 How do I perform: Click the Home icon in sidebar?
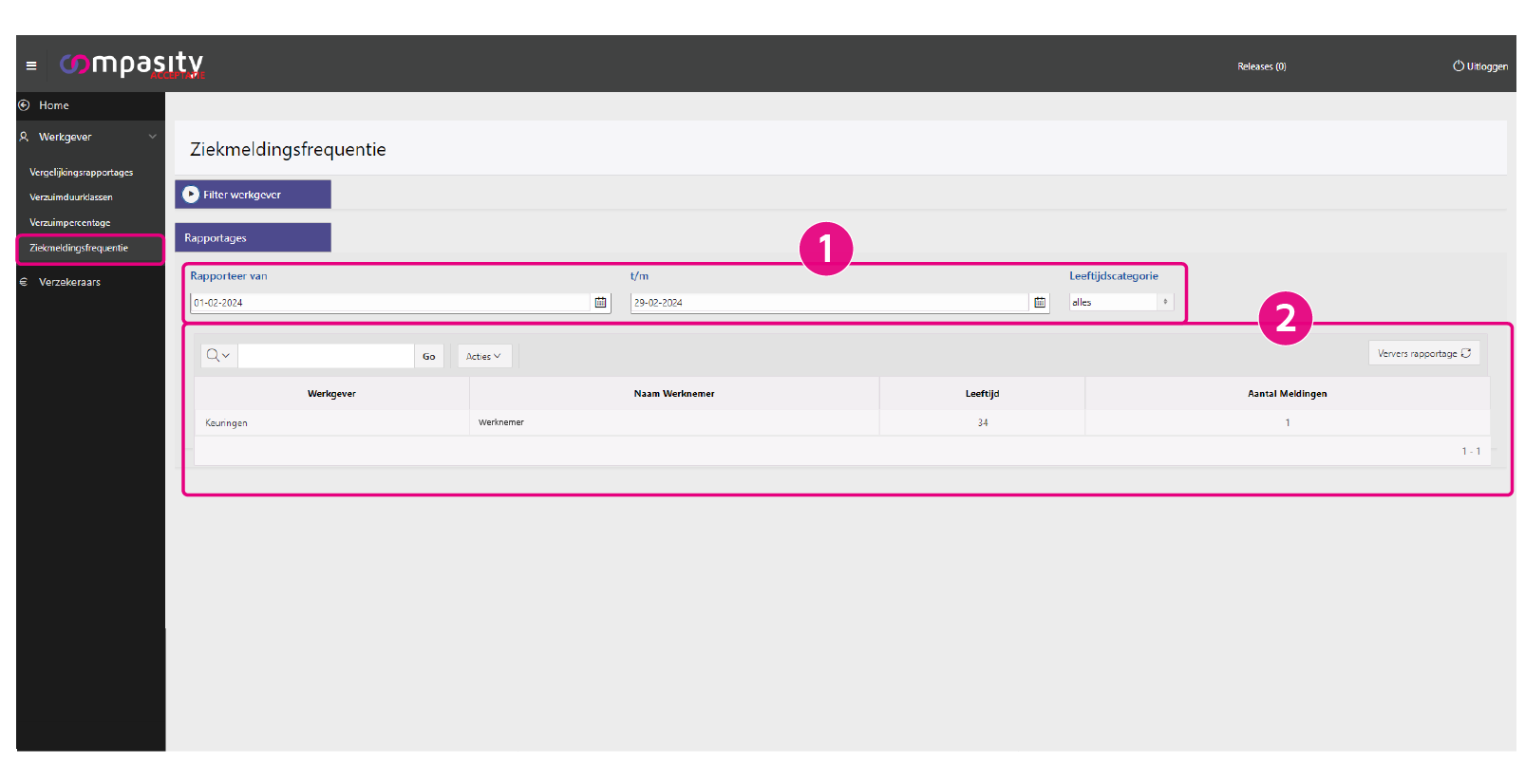[x=24, y=105]
